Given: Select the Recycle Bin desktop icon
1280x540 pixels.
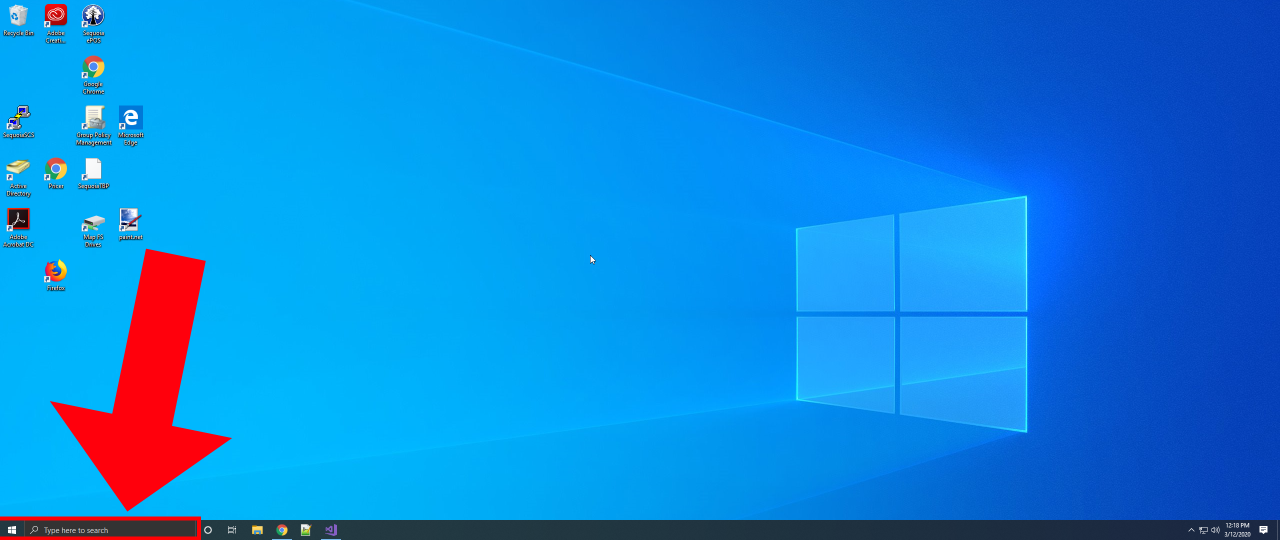Looking at the screenshot, I should tap(18, 17).
